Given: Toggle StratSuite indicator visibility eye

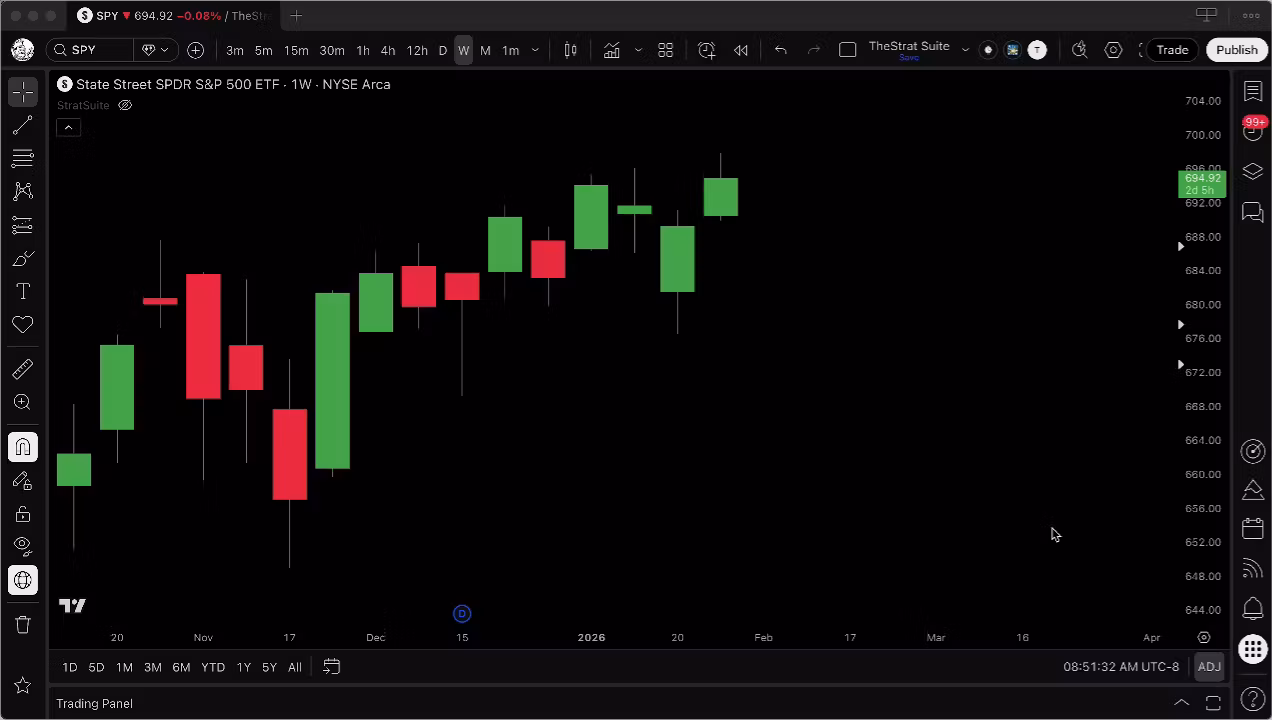Looking at the screenshot, I should click(125, 105).
